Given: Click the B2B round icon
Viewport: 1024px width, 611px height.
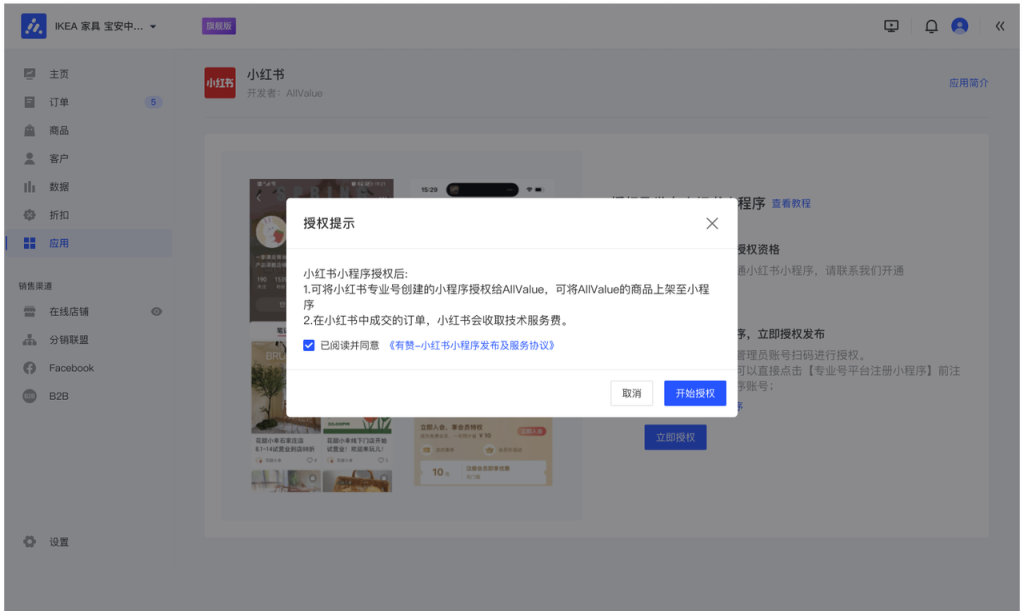Looking at the screenshot, I should coord(29,396).
